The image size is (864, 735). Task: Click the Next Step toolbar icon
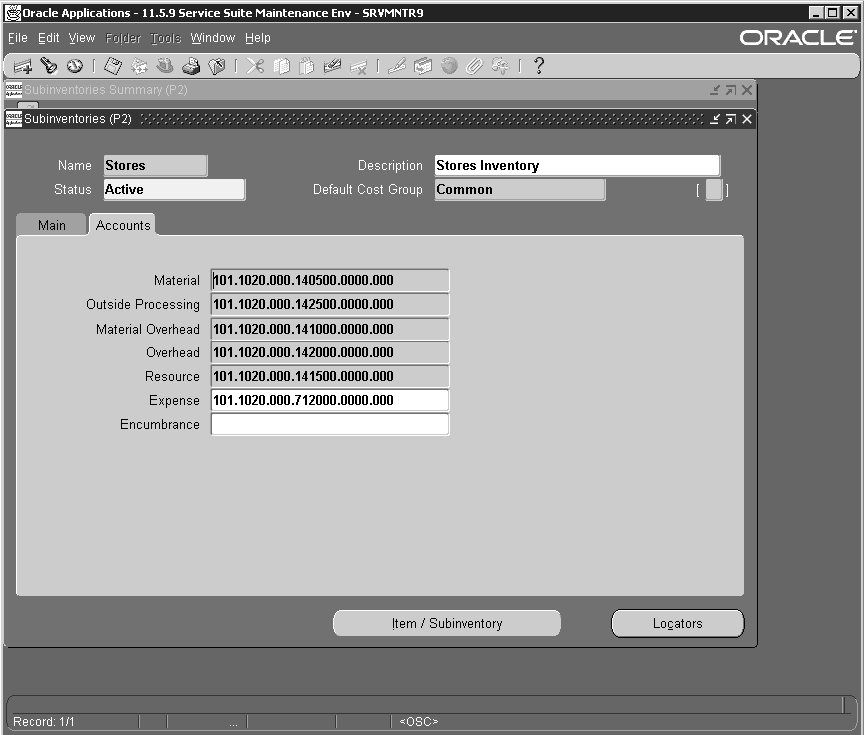point(139,66)
